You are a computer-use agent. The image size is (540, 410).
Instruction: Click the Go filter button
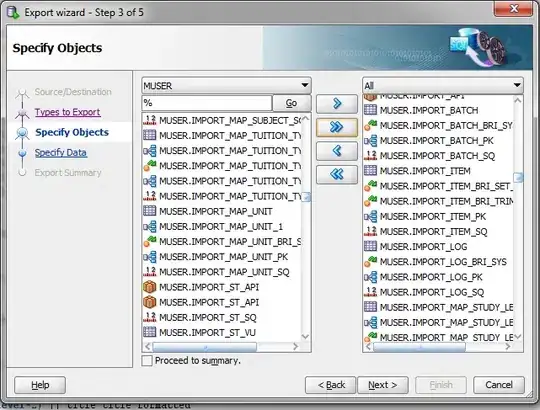[x=291, y=103]
